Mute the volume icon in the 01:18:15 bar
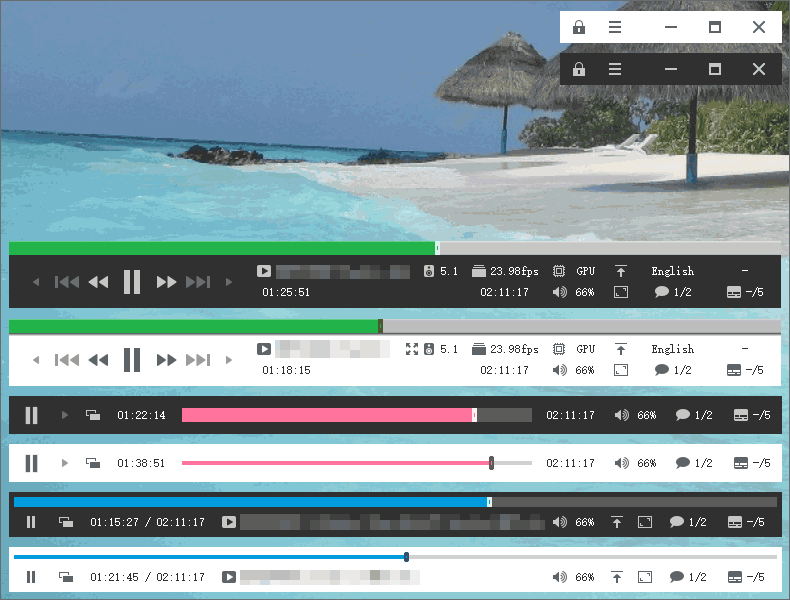Image resolution: width=790 pixels, height=600 pixels. [559, 370]
